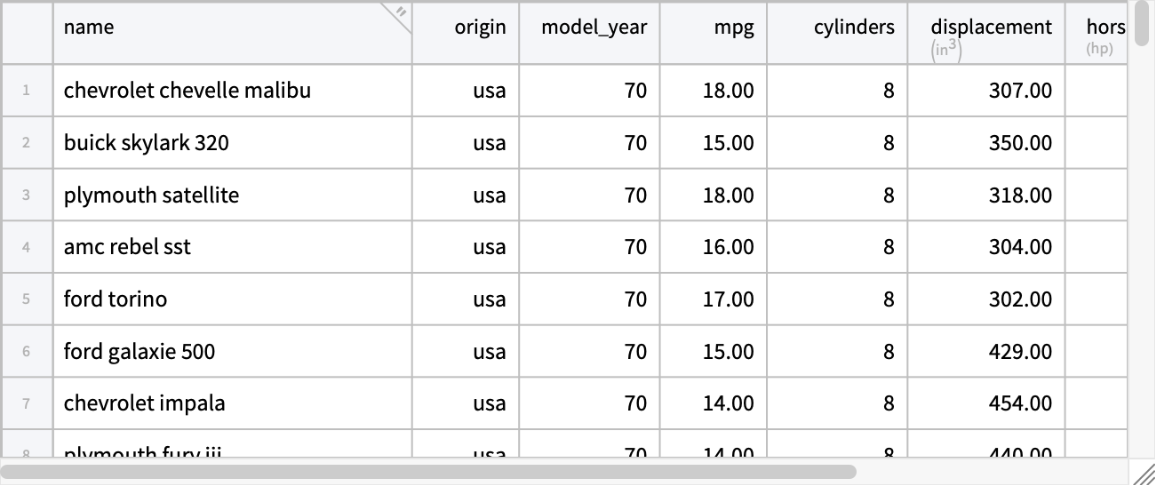
Task: Select row number 5 header
Action: 26,299
